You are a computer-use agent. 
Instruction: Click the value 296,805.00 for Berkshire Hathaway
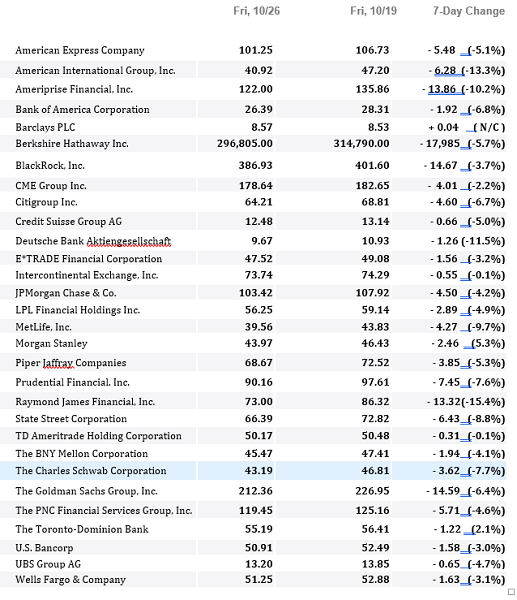coord(245,143)
